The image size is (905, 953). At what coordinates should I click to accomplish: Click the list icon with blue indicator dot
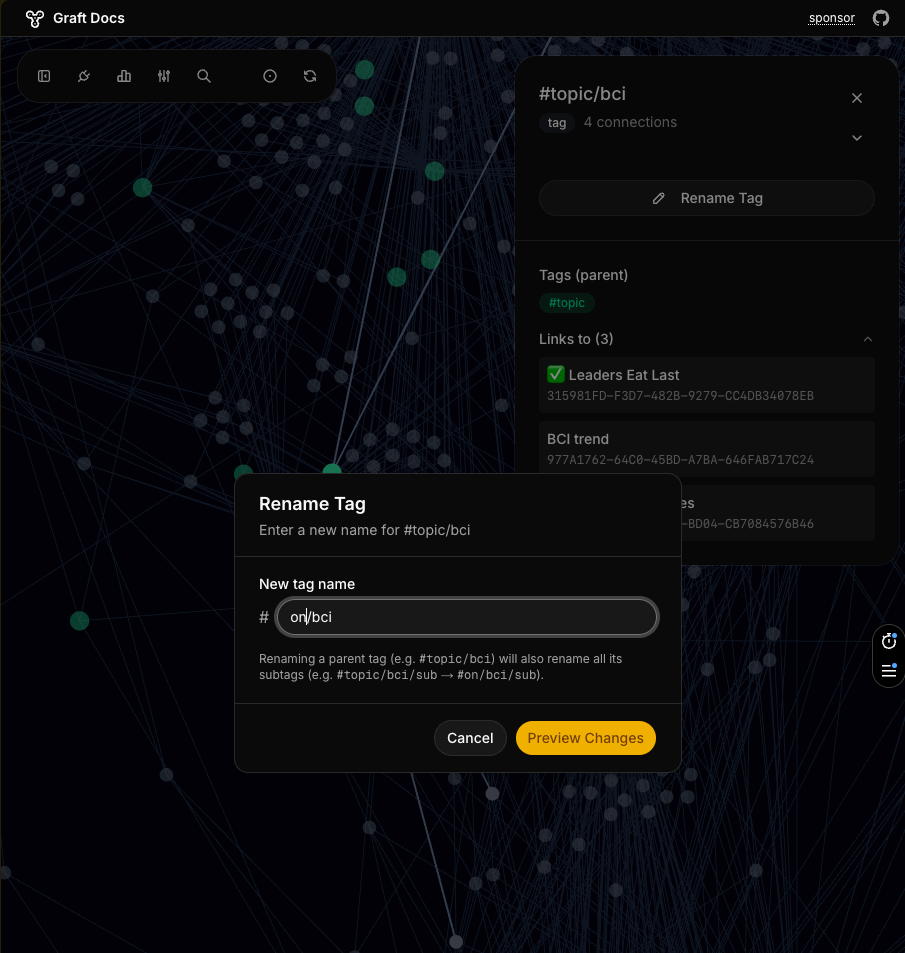(888, 671)
